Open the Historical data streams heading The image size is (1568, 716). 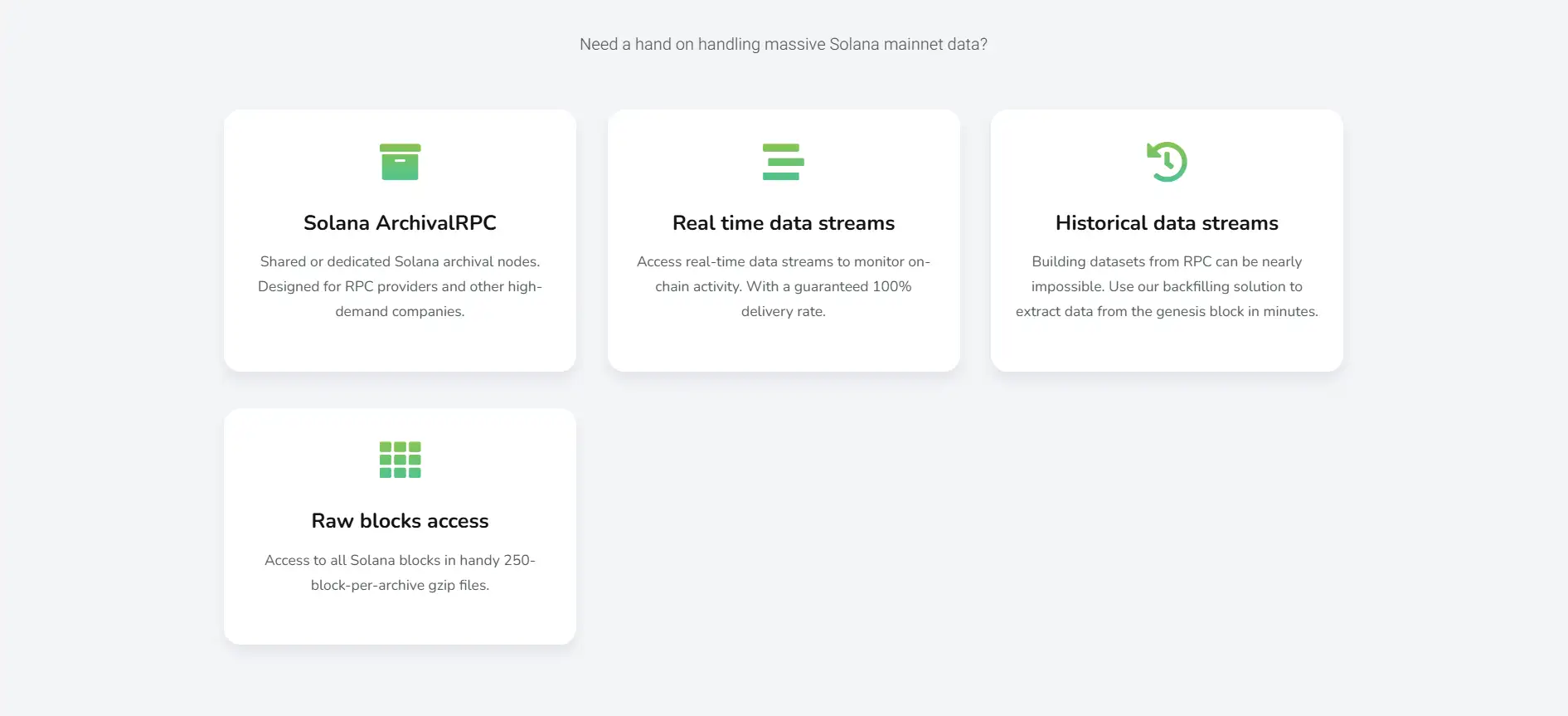coord(1167,223)
